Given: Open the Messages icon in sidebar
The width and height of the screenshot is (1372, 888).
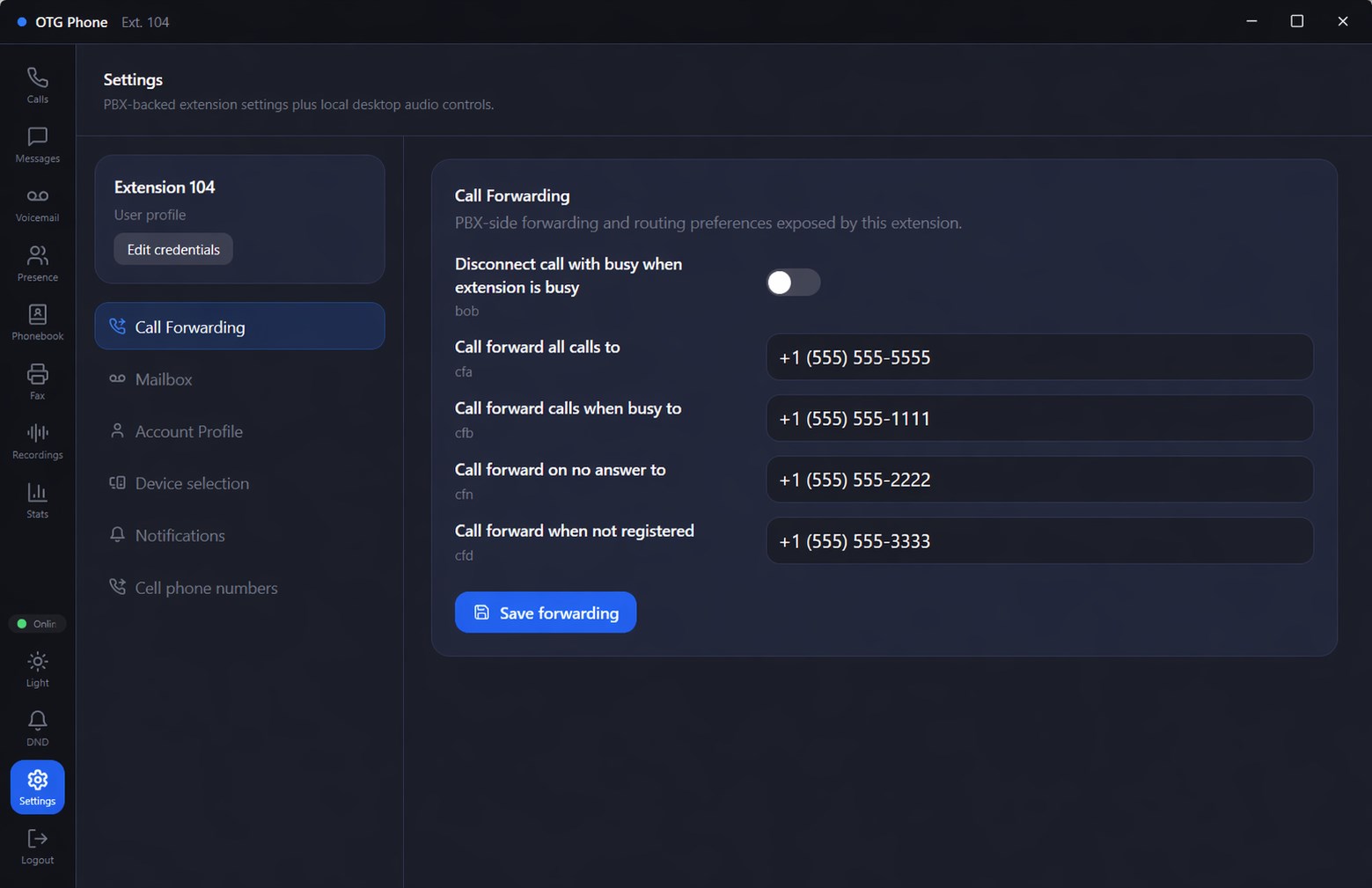Looking at the screenshot, I should point(37,145).
